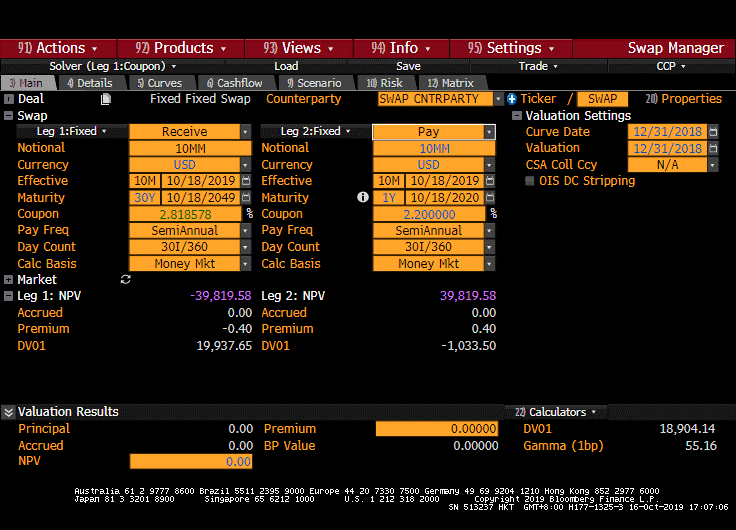736x530 pixels.
Task: Open calendar for Leg 1 Effective date
Action: 246,181
